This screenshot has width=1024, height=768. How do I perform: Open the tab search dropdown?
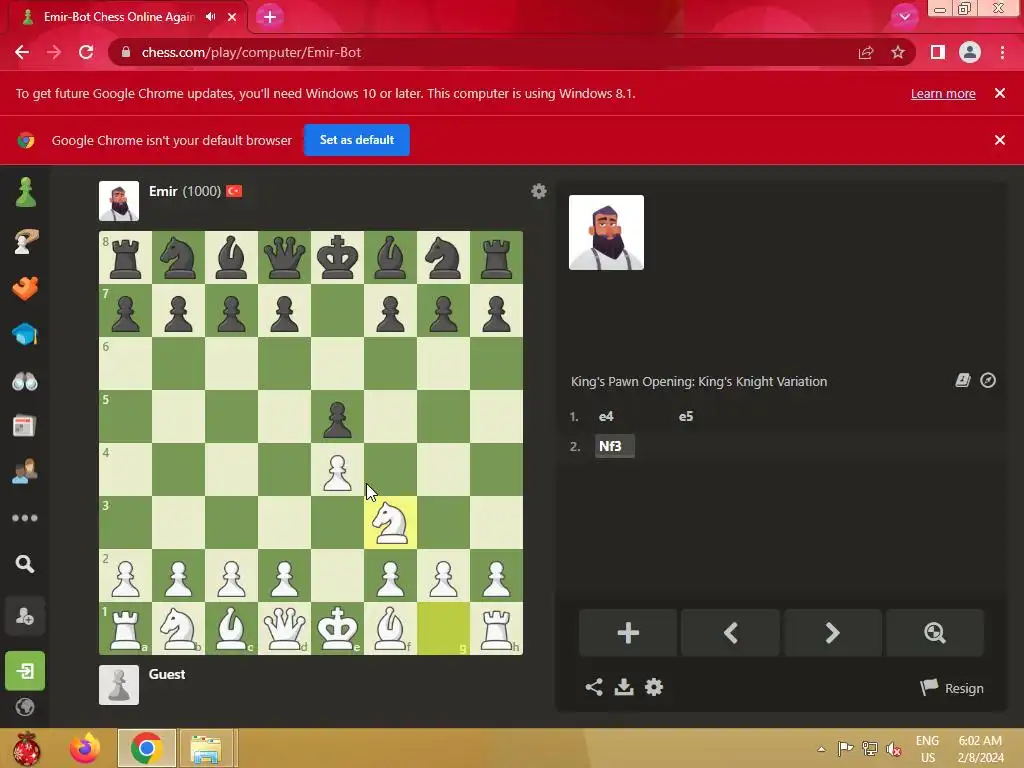coord(904,17)
